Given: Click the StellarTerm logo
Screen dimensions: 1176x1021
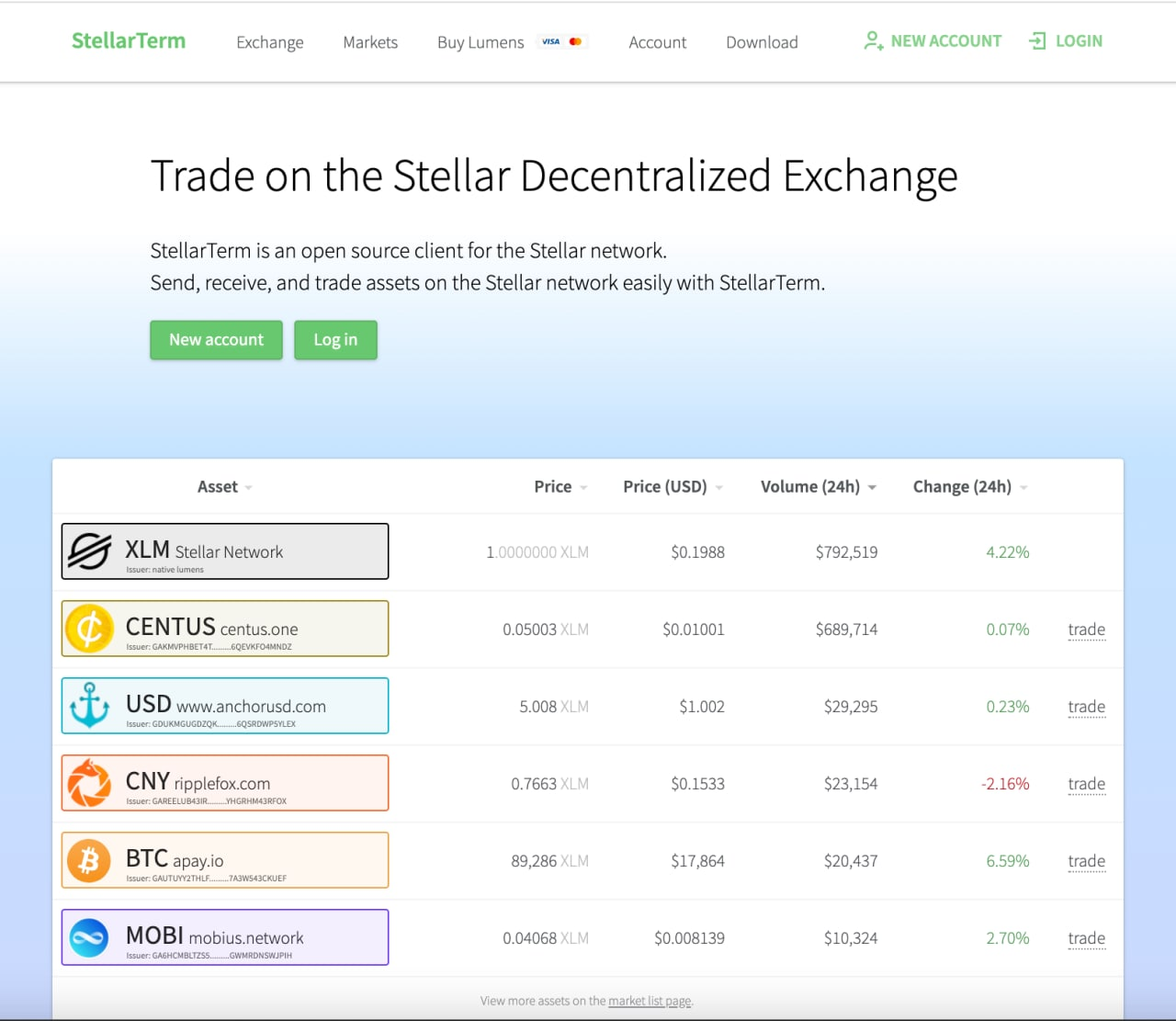Looking at the screenshot, I should [x=129, y=41].
